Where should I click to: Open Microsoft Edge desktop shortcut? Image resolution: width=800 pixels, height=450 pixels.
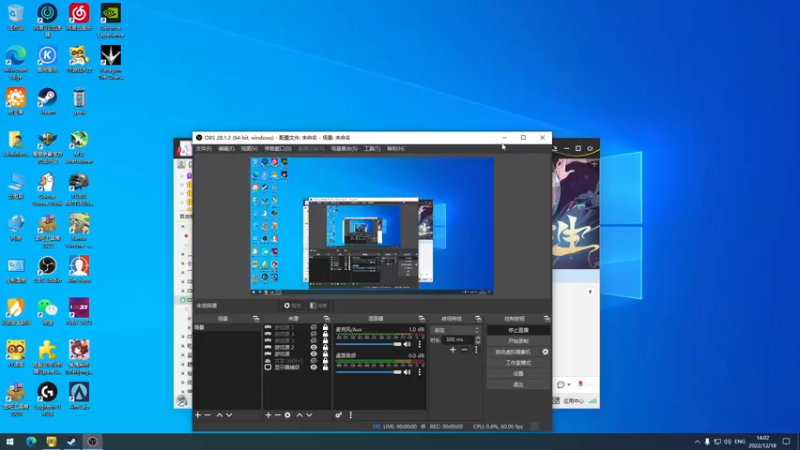point(16,63)
